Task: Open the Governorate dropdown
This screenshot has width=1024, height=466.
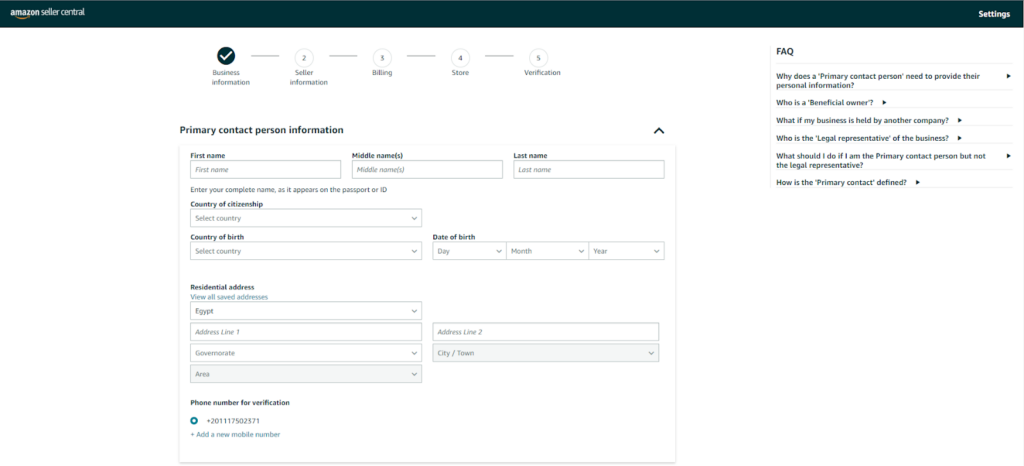Action: tap(306, 353)
